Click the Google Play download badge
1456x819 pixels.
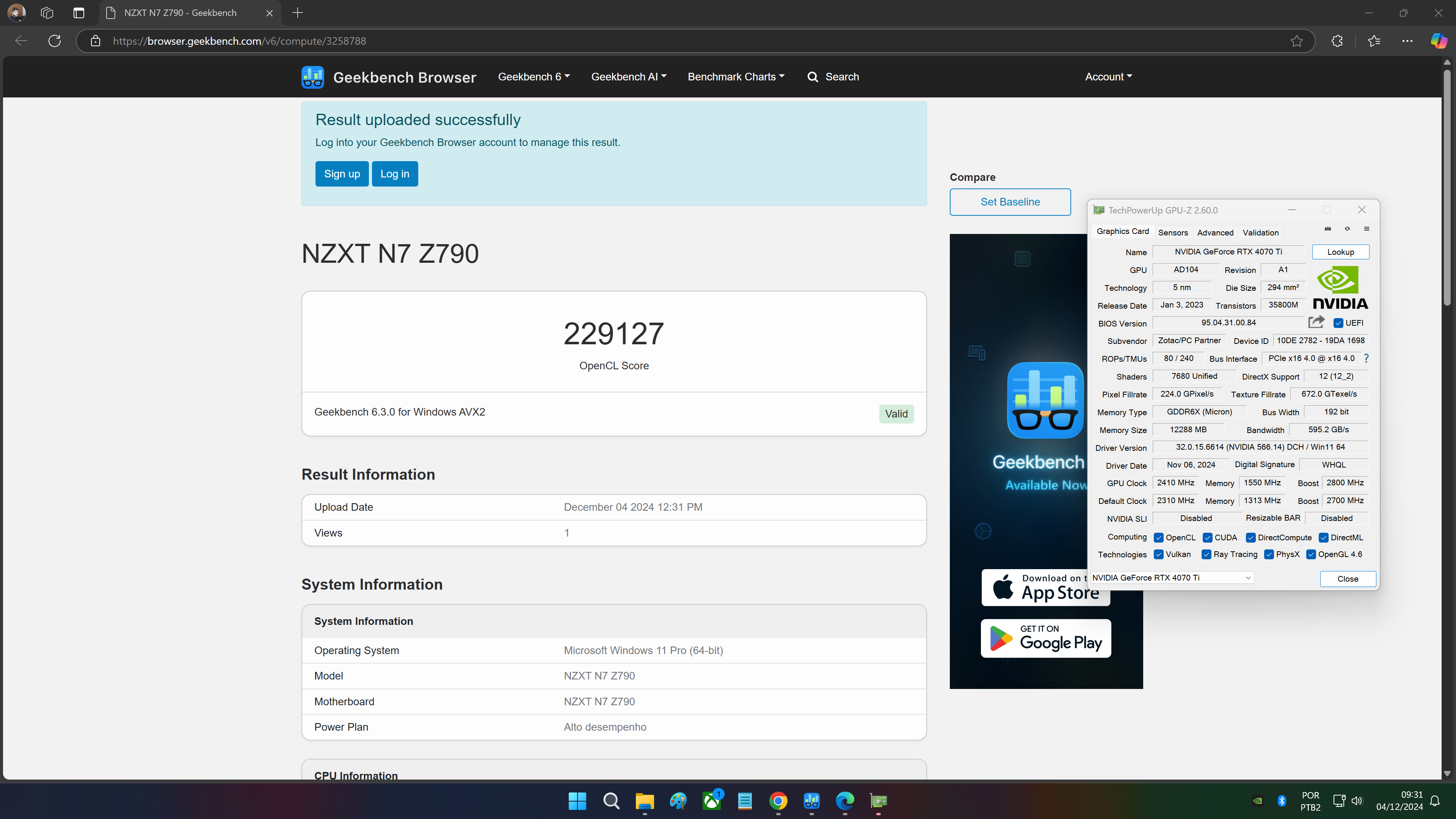click(1046, 638)
